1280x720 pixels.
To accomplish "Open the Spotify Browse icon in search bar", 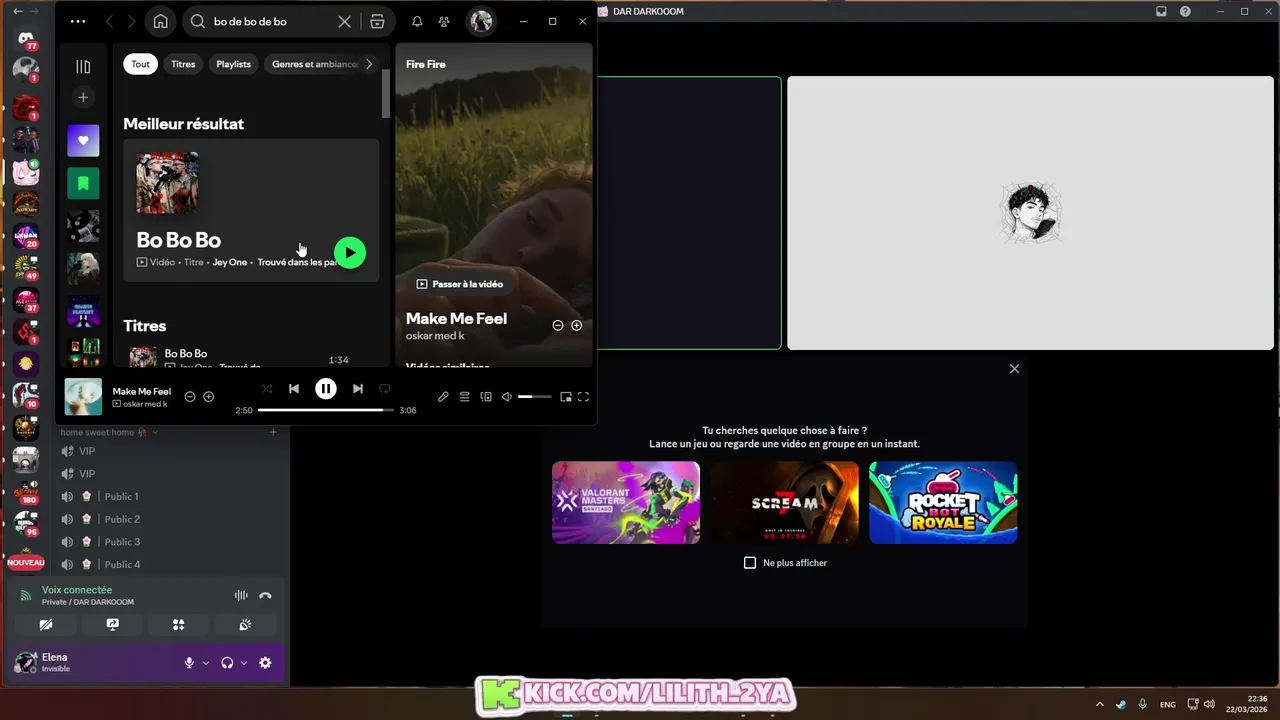I will pyautogui.click(x=377, y=21).
